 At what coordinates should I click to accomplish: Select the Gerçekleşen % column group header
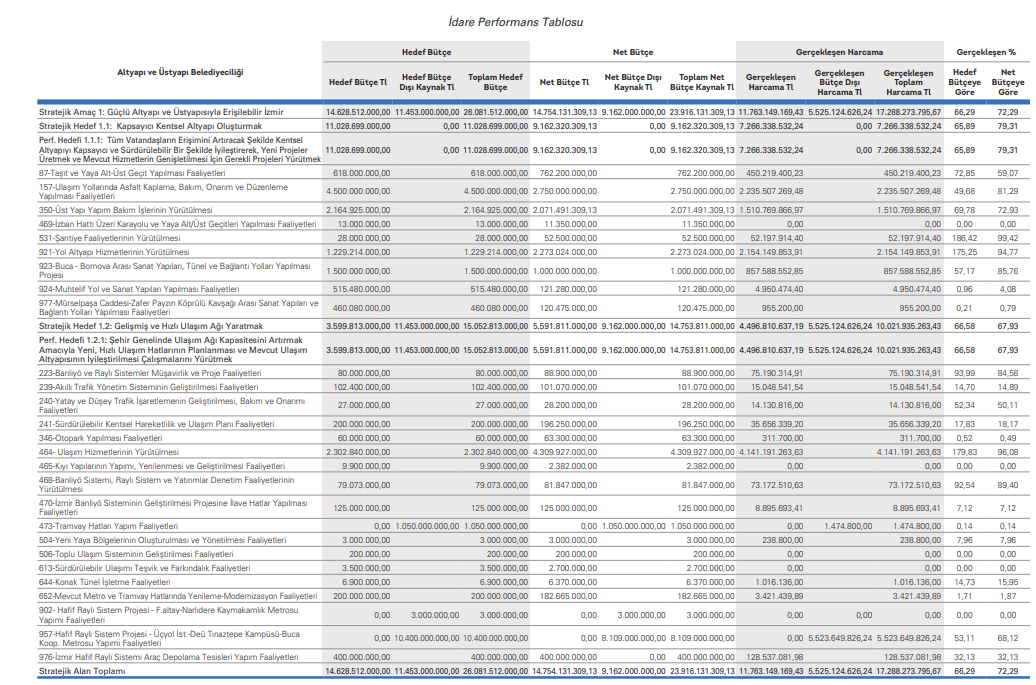click(x=985, y=51)
